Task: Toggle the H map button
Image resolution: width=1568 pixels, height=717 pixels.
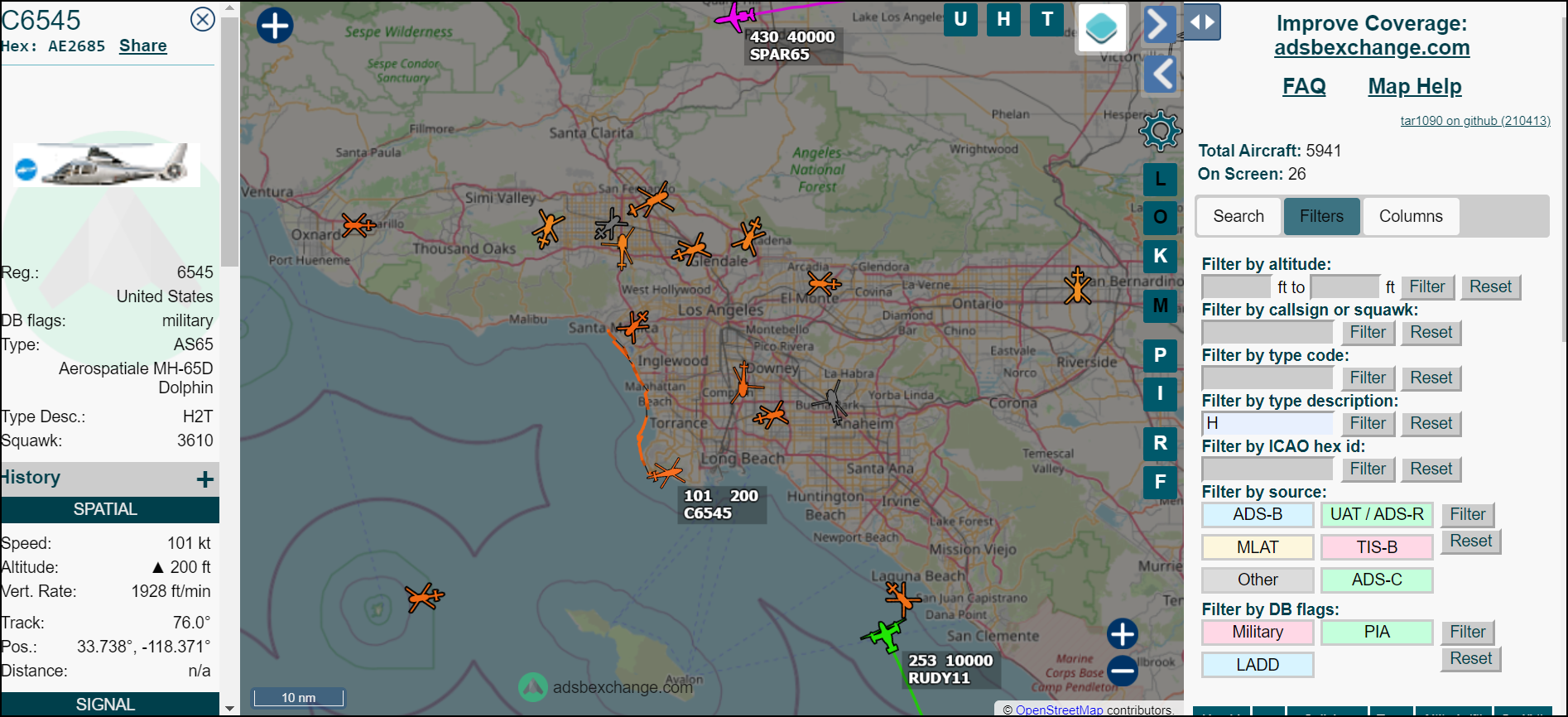Action: point(1003,19)
